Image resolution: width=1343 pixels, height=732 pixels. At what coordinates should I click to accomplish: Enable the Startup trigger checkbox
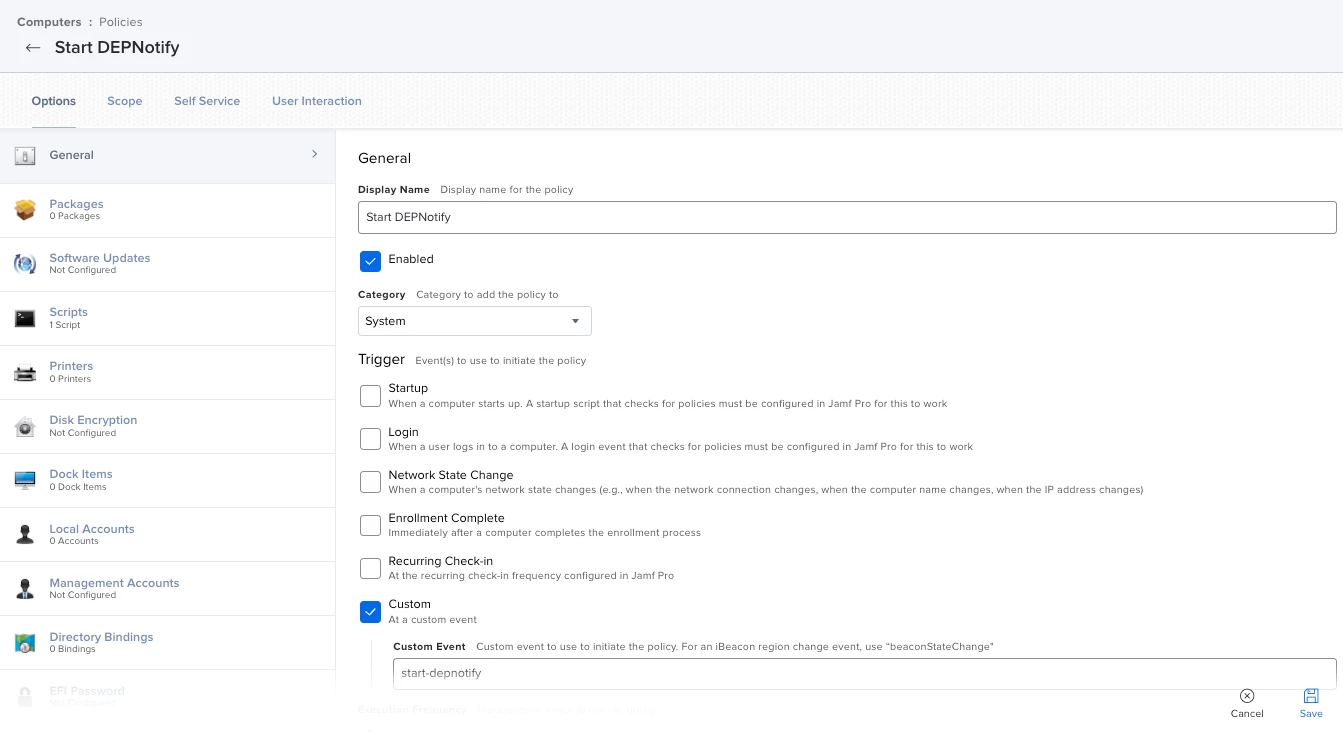(371, 396)
